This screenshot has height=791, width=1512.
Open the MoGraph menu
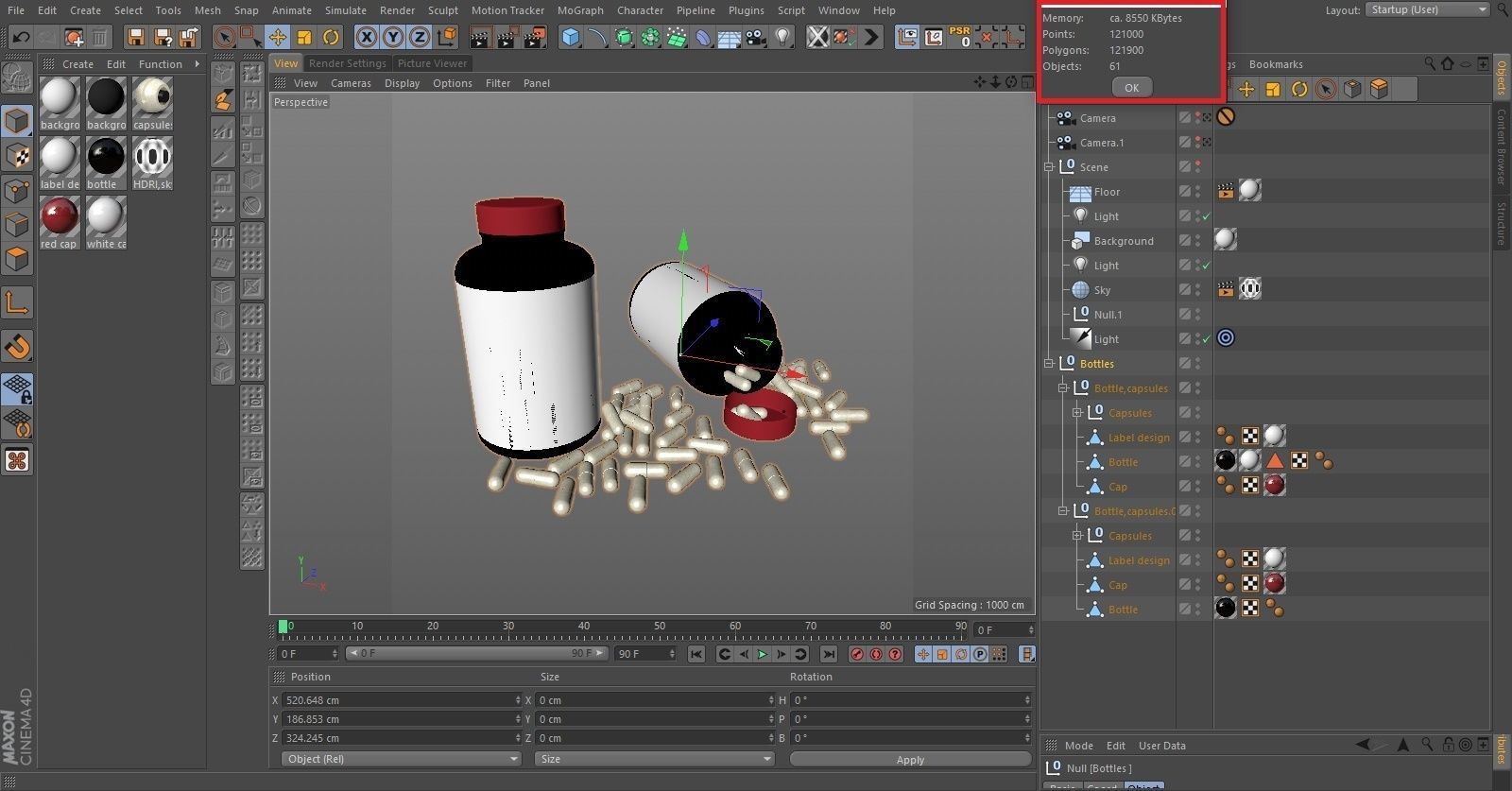[x=580, y=10]
